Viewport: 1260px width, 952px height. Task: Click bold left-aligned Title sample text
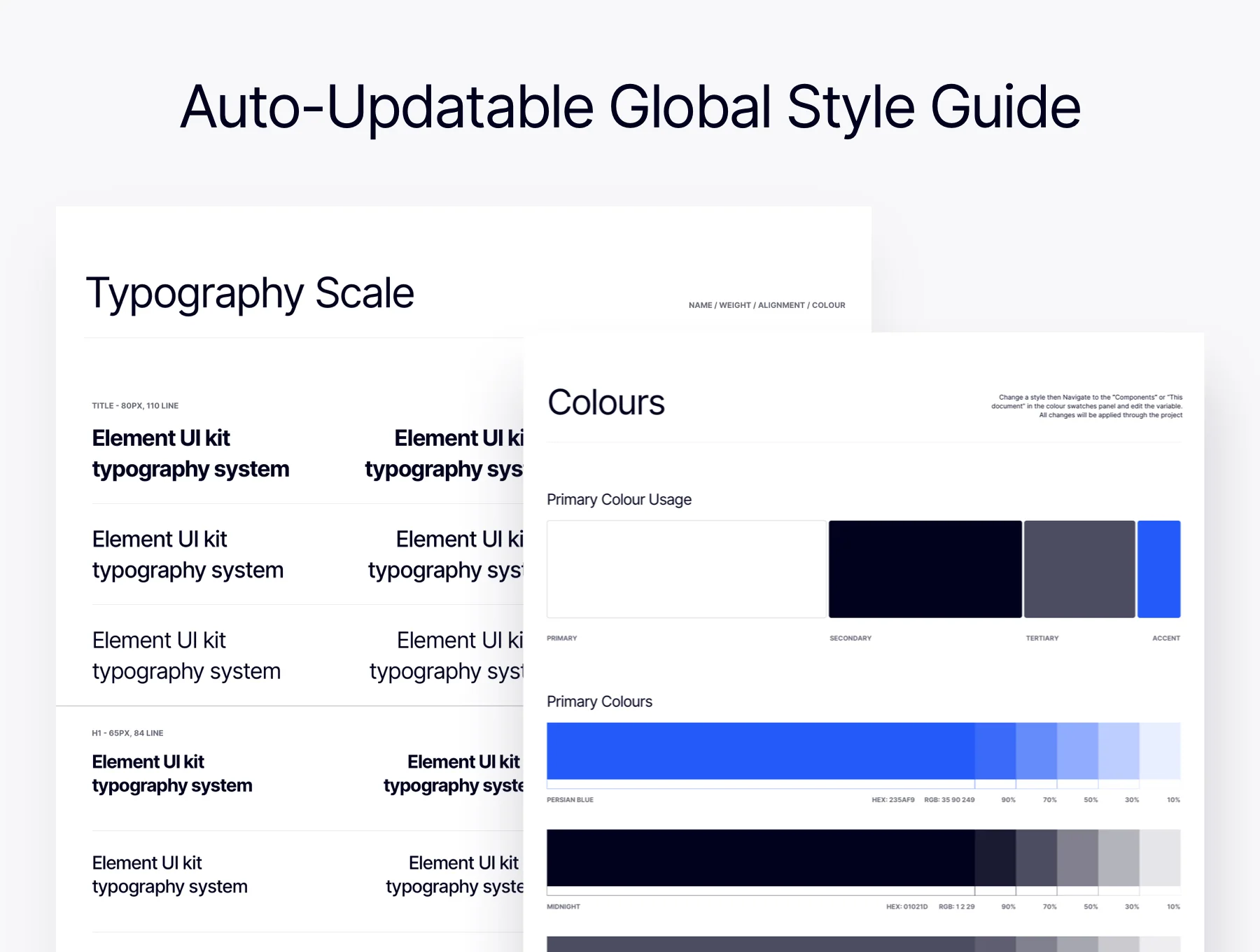point(190,454)
